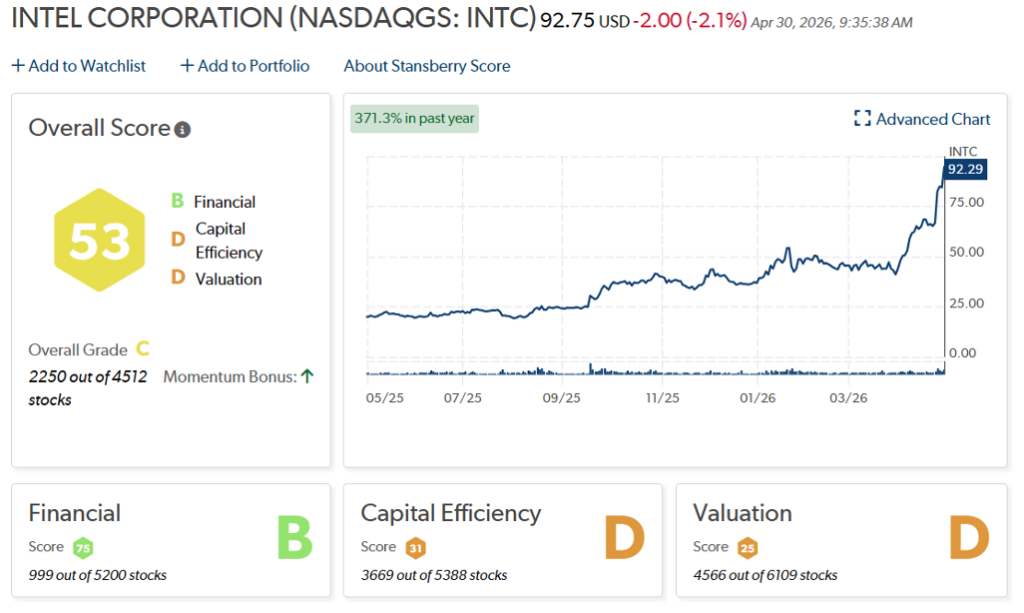The height and width of the screenshot is (613, 1024).
Task: Click the Momentum Bonus label
Action: (230, 377)
